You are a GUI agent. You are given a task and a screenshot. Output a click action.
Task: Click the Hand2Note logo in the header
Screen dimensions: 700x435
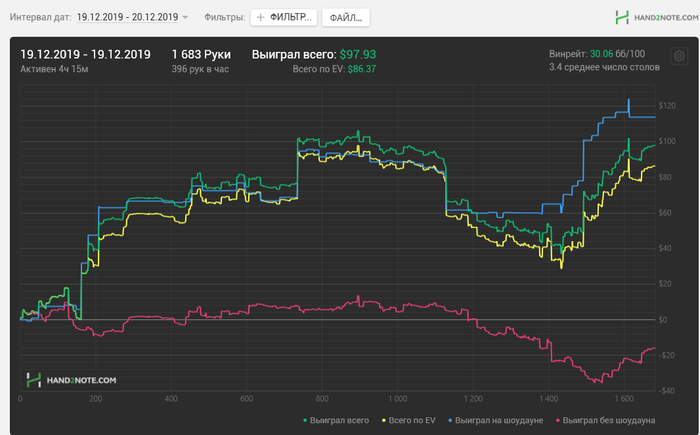[656, 17]
